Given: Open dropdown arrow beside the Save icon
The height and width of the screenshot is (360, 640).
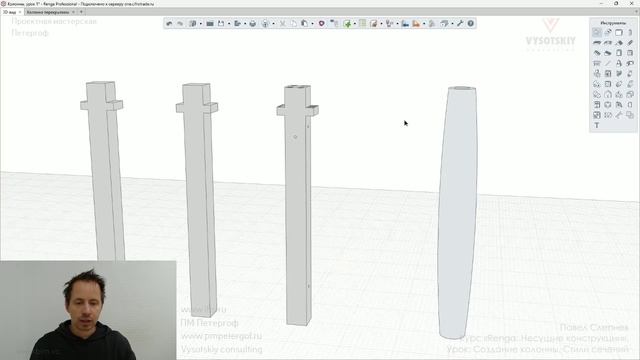Looking at the screenshot, I should click(x=229, y=24).
